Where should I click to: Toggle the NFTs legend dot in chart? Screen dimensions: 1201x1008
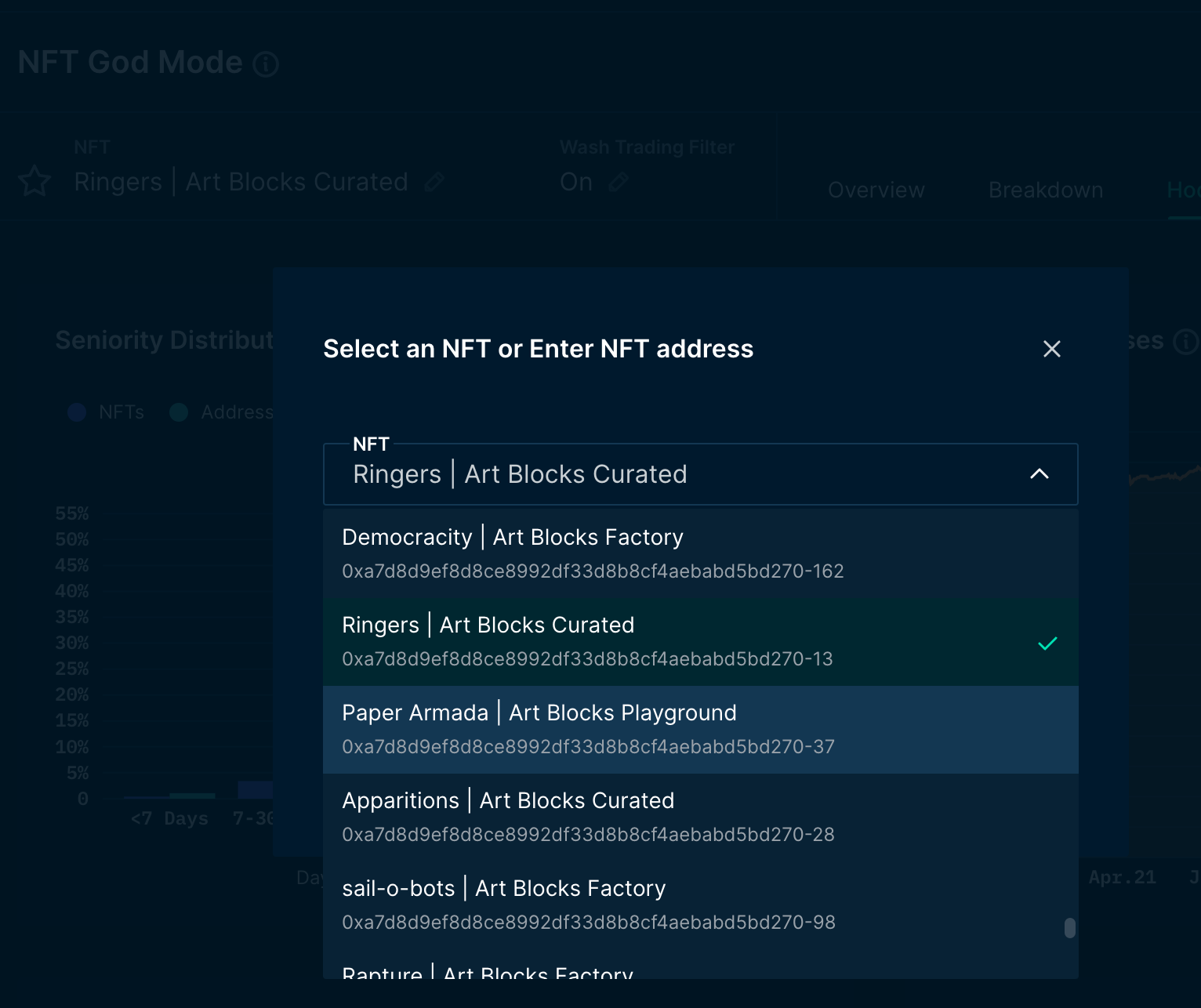click(77, 412)
